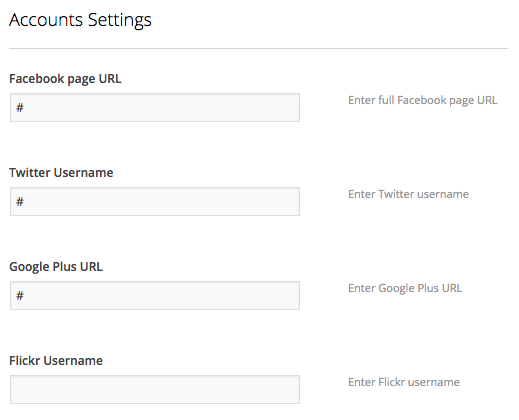Select the Google Plus URL input field
Screen dimensions: 519x420
[x=155, y=295]
